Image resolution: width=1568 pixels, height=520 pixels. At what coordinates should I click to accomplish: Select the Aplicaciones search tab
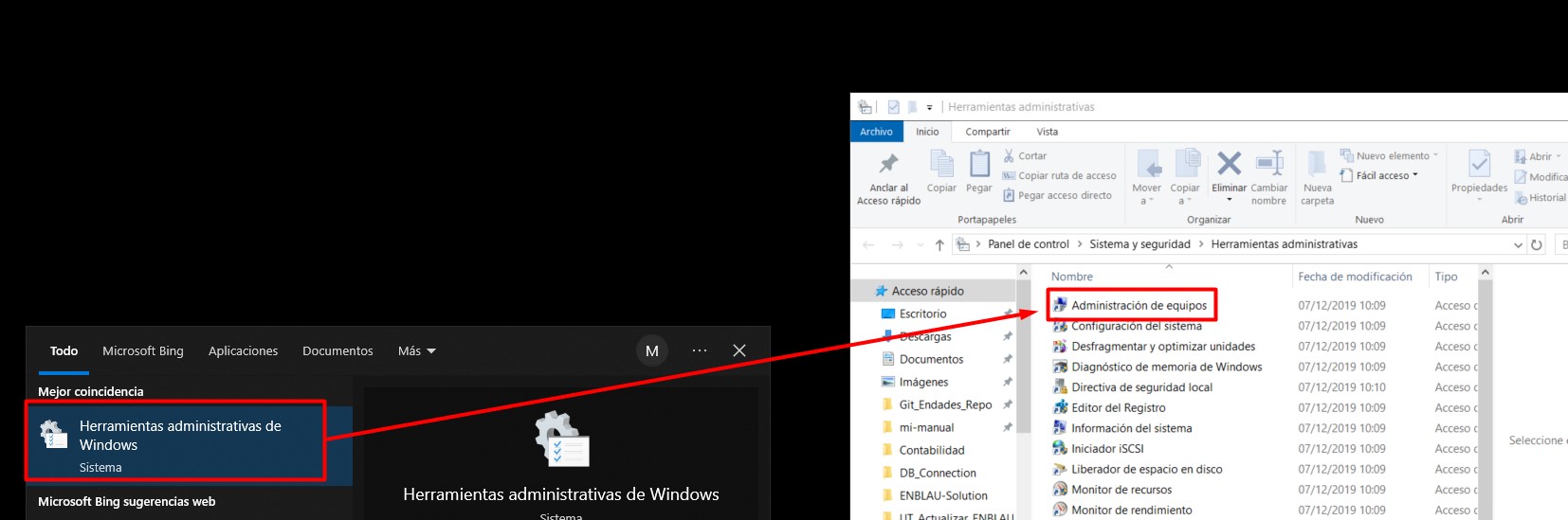tap(243, 350)
